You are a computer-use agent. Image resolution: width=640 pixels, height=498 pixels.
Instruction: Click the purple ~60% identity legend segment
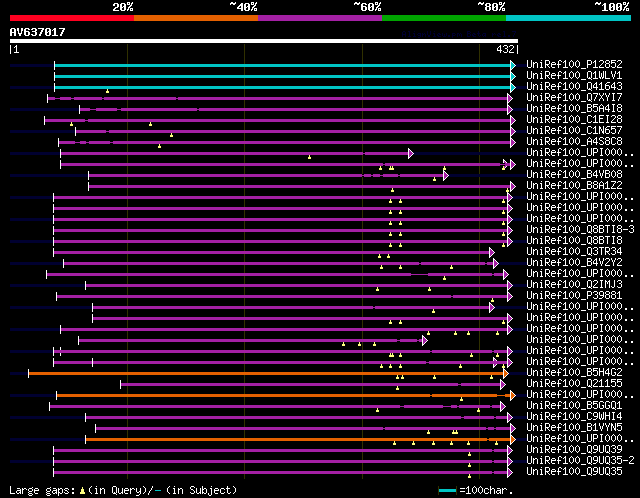click(320, 18)
